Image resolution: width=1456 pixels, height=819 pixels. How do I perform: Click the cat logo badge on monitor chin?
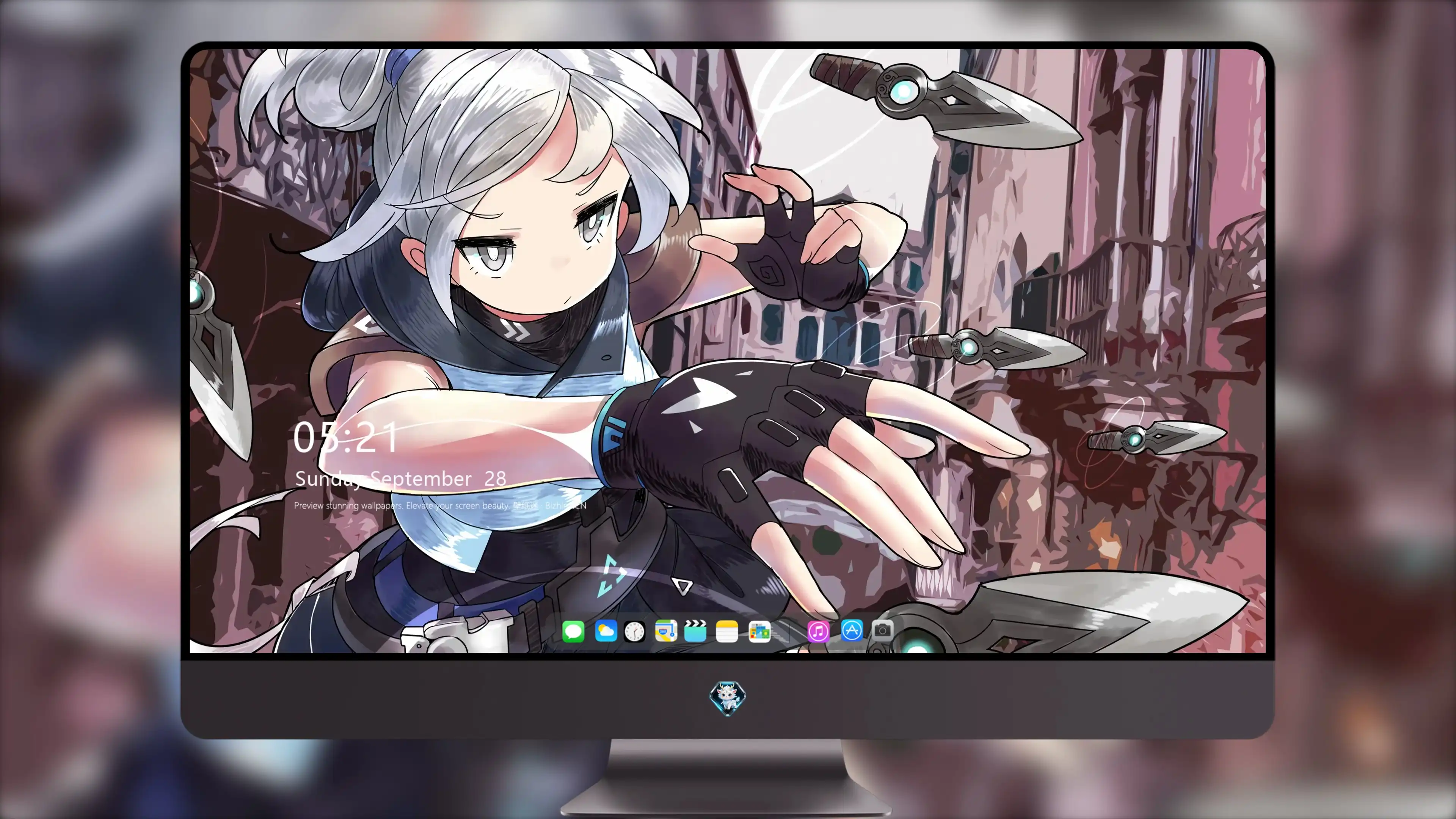point(728,698)
